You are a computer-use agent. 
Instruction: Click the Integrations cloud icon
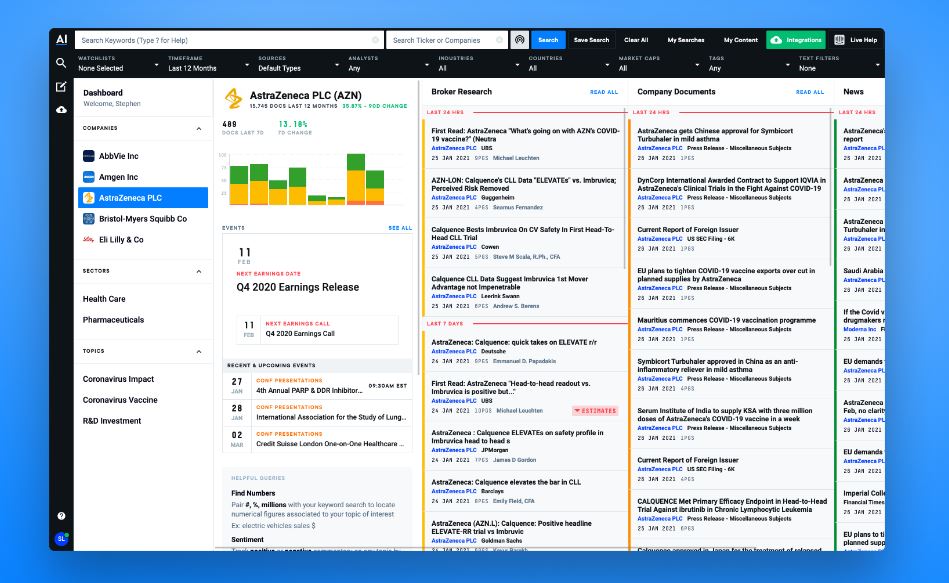point(776,40)
